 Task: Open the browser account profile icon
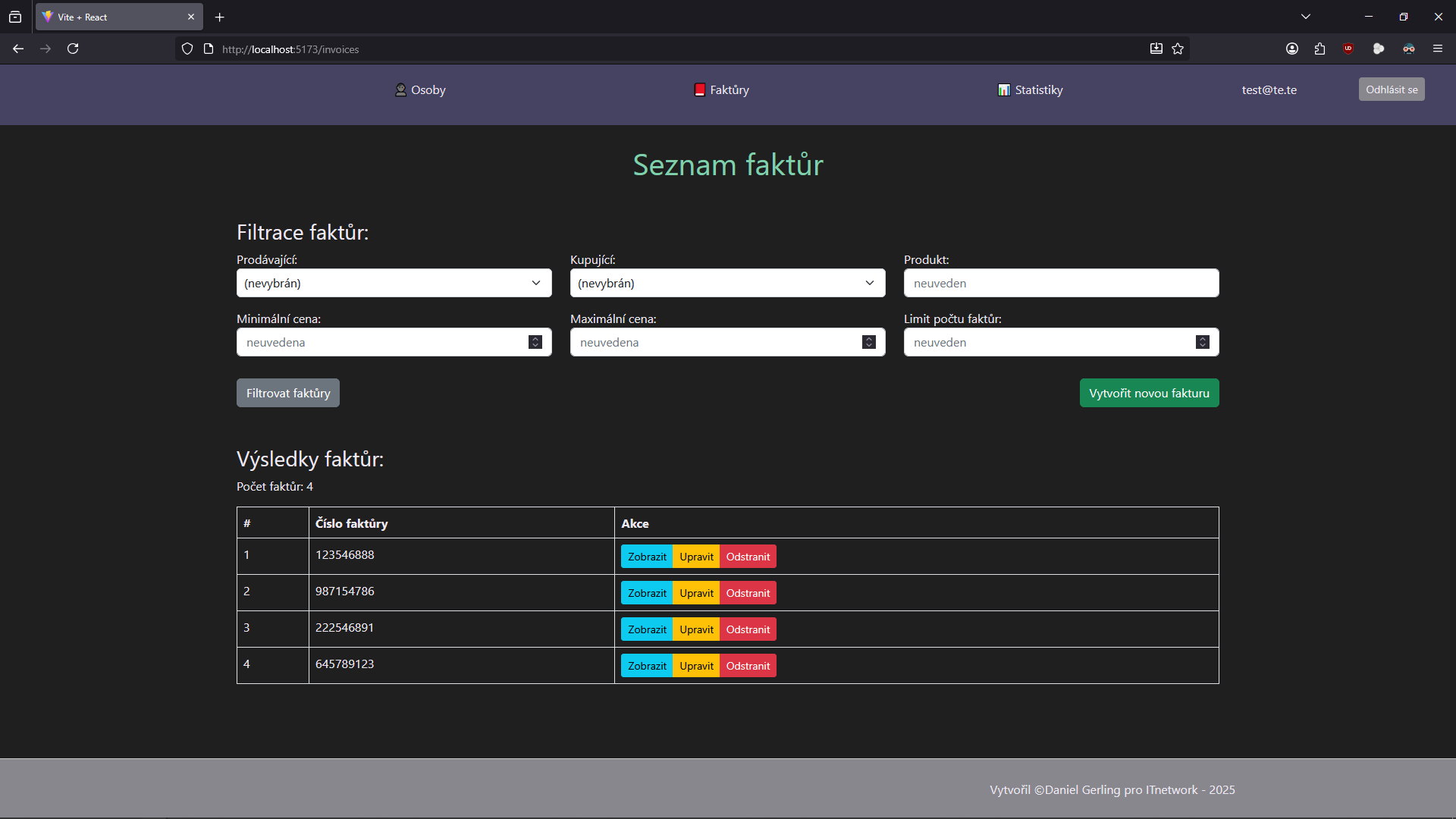click(1292, 49)
